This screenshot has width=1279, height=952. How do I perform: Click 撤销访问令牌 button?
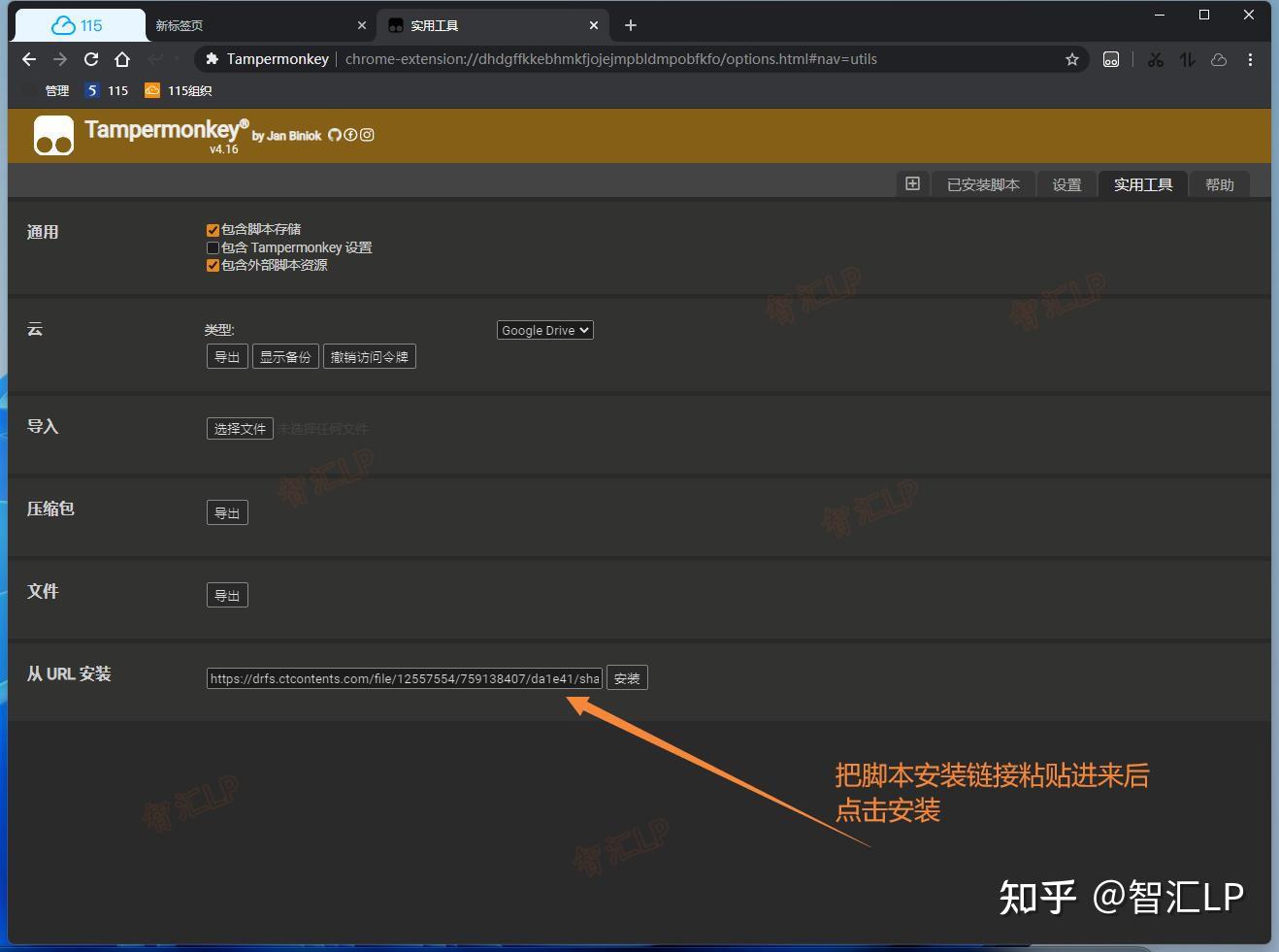(x=369, y=356)
